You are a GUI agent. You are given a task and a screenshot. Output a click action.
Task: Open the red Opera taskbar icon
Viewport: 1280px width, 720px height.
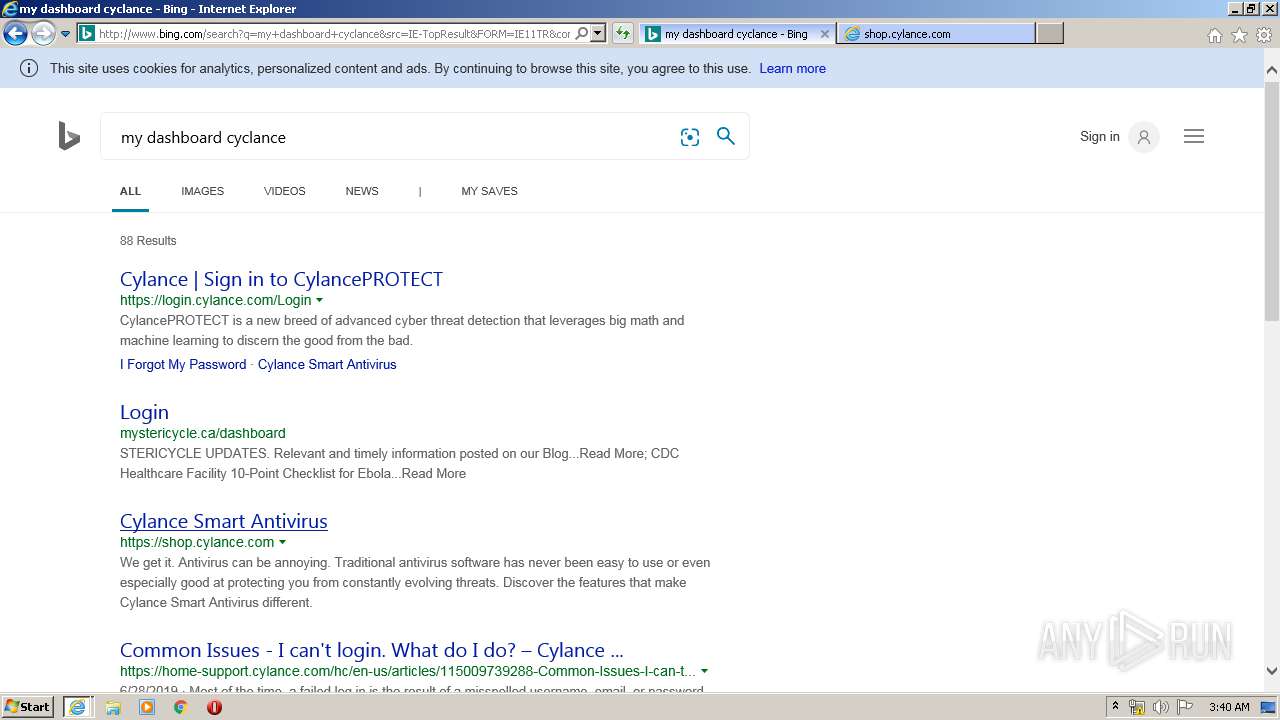214,707
